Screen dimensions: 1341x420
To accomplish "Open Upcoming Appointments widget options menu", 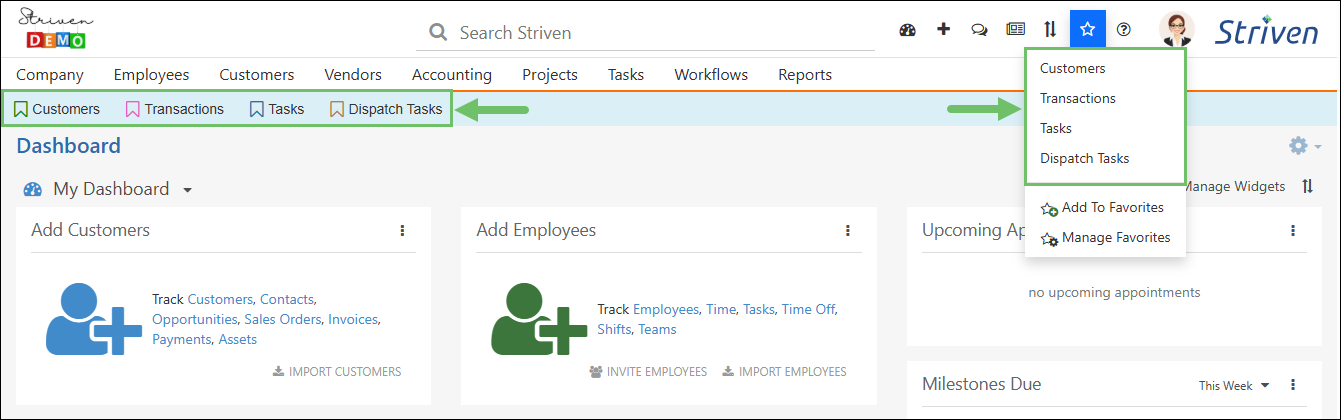I will pos(1293,230).
